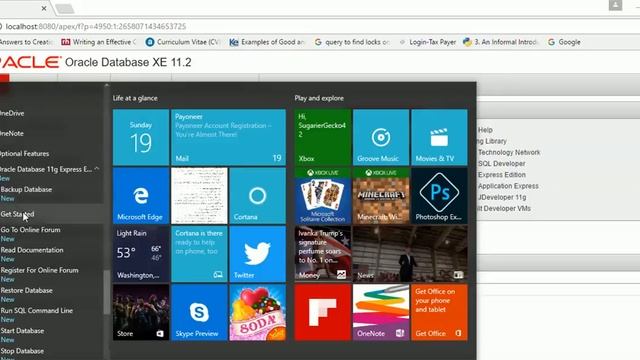Open the Weather tile for Washington

(x=141, y=254)
